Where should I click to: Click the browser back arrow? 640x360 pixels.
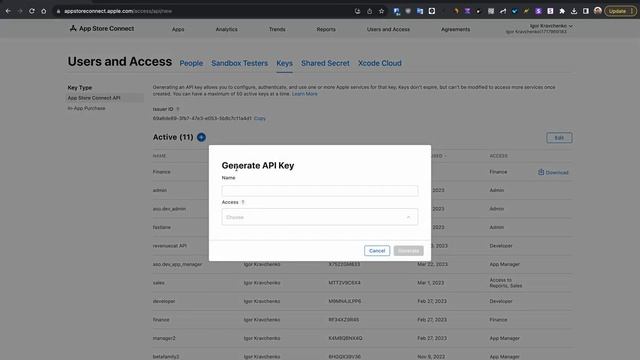8,11
